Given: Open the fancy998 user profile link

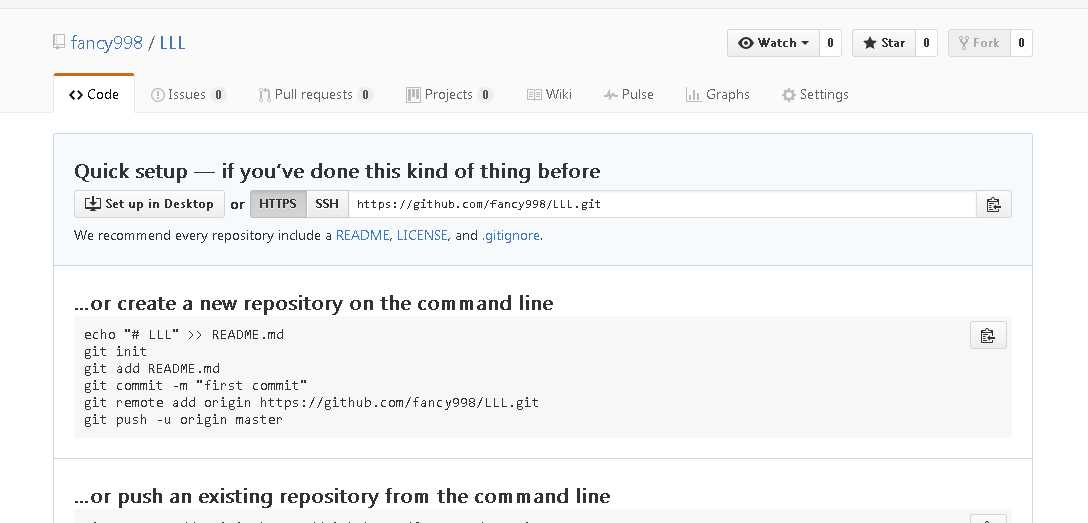Looking at the screenshot, I should pyautogui.click(x=107, y=43).
